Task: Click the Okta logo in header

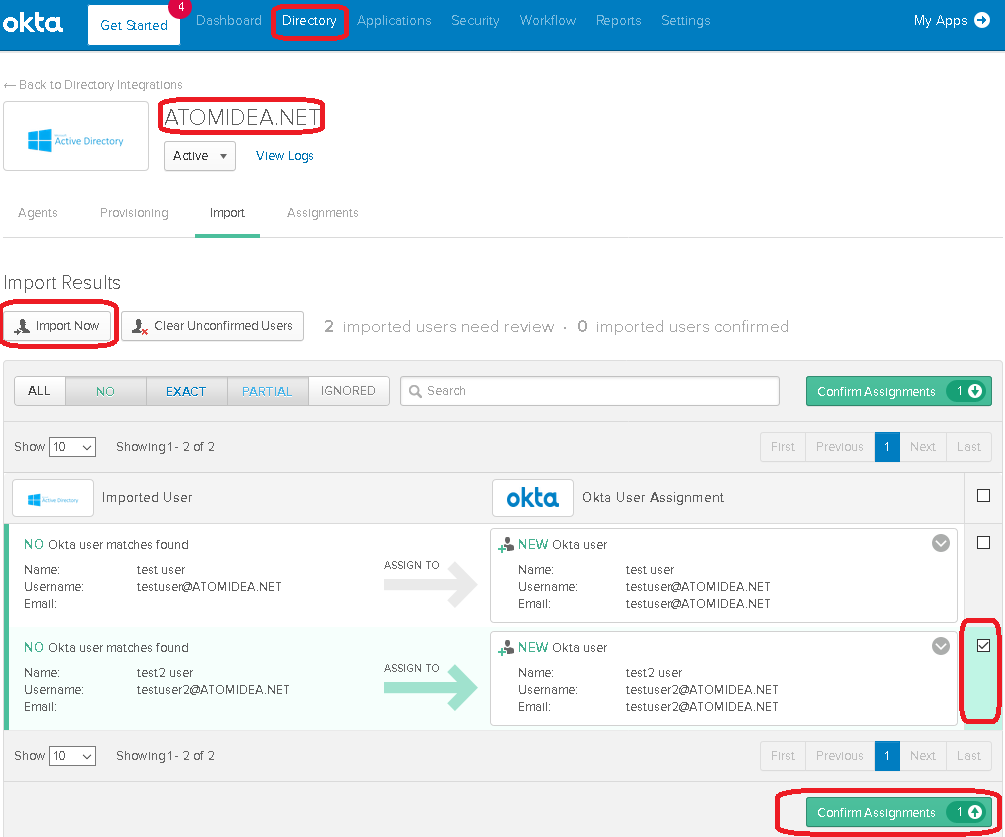Action: coord(33,24)
